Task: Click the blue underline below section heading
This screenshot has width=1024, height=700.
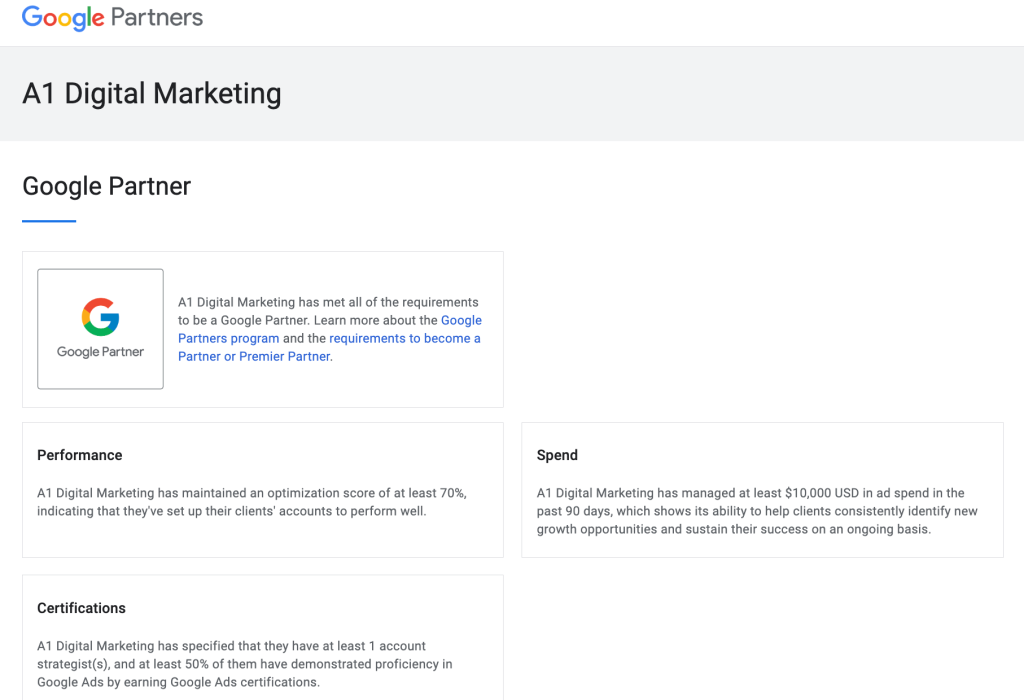Action: point(49,221)
